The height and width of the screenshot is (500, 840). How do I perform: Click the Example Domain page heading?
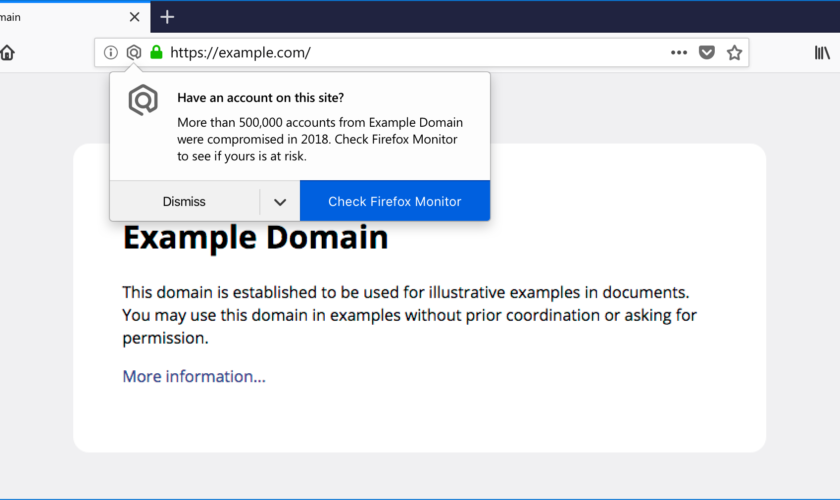coord(255,239)
